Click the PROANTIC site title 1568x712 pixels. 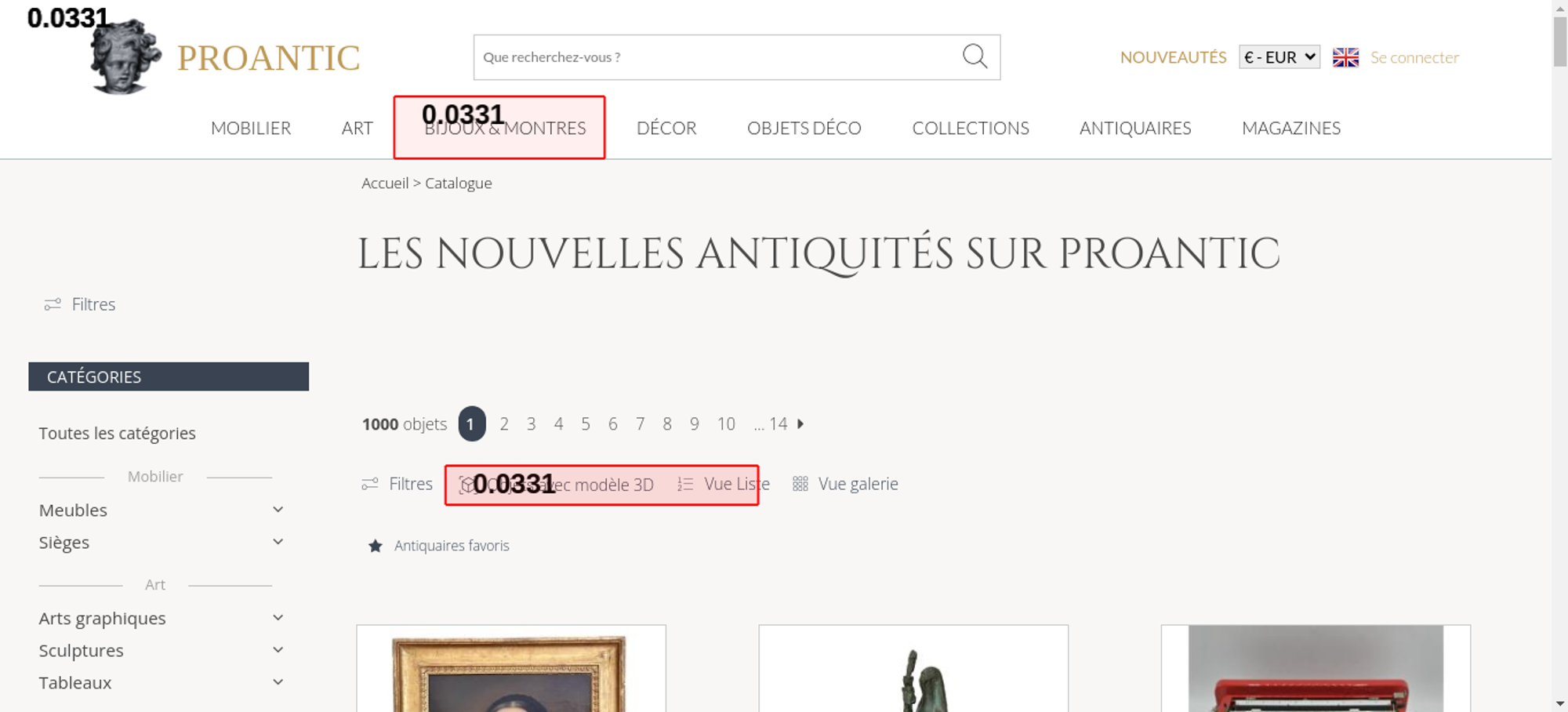click(268, 58)
